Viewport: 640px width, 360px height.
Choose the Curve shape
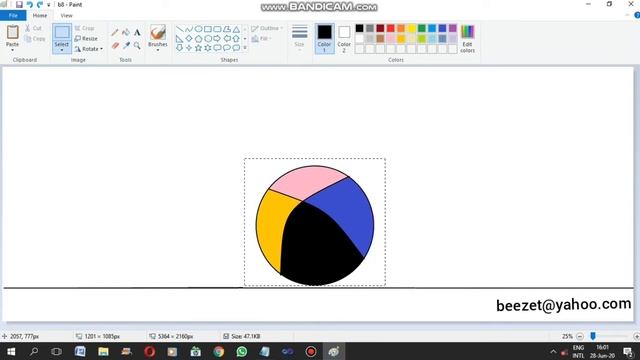click(x=189, y=29)
